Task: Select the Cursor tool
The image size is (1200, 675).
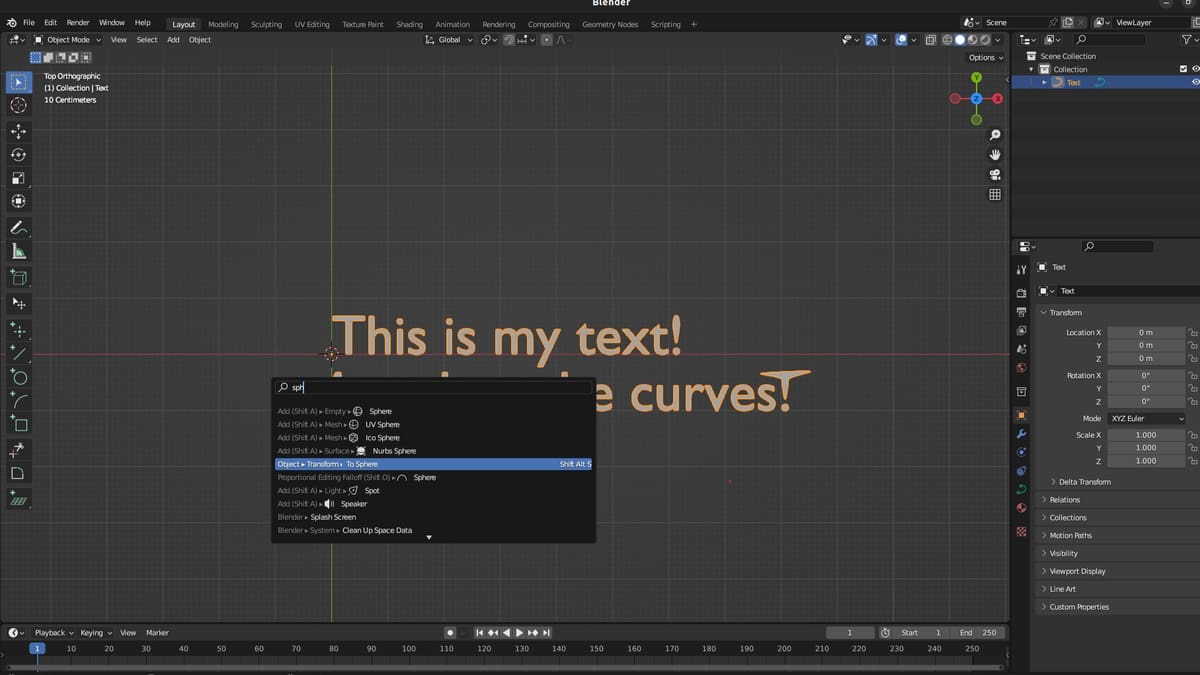Action: coord(19,105)
